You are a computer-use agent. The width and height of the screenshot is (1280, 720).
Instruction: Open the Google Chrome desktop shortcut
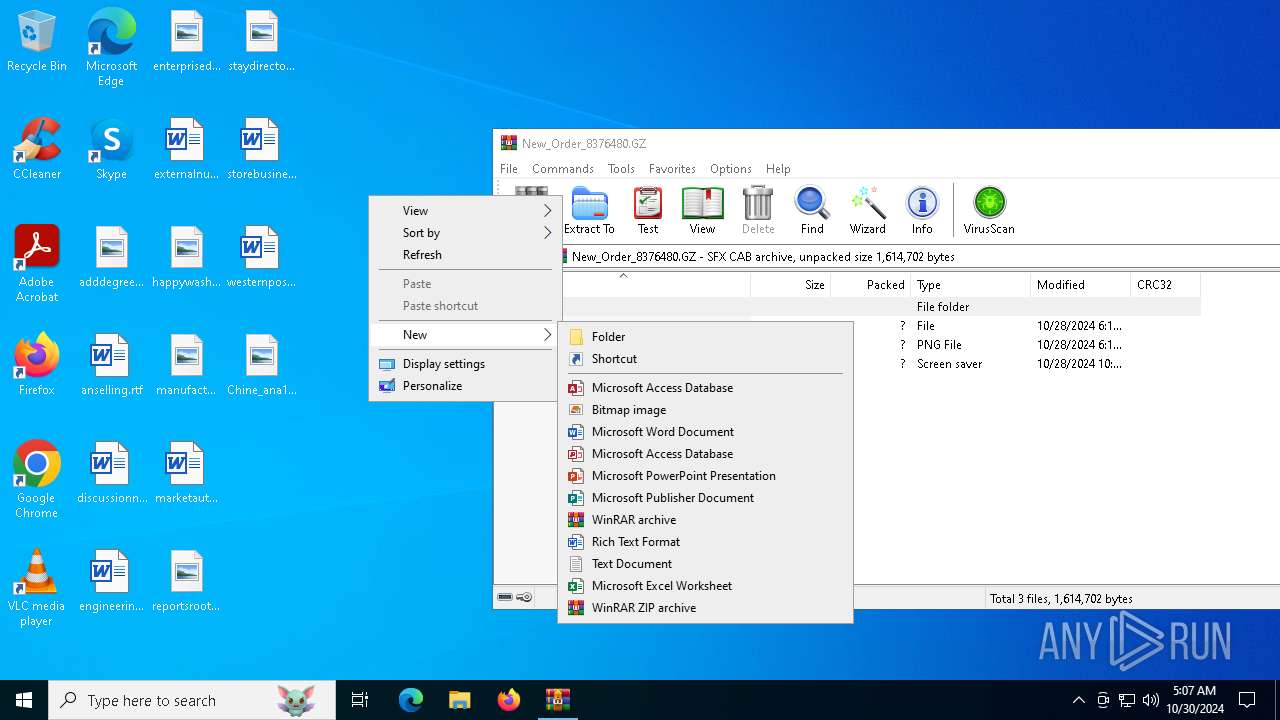[37, 479]
